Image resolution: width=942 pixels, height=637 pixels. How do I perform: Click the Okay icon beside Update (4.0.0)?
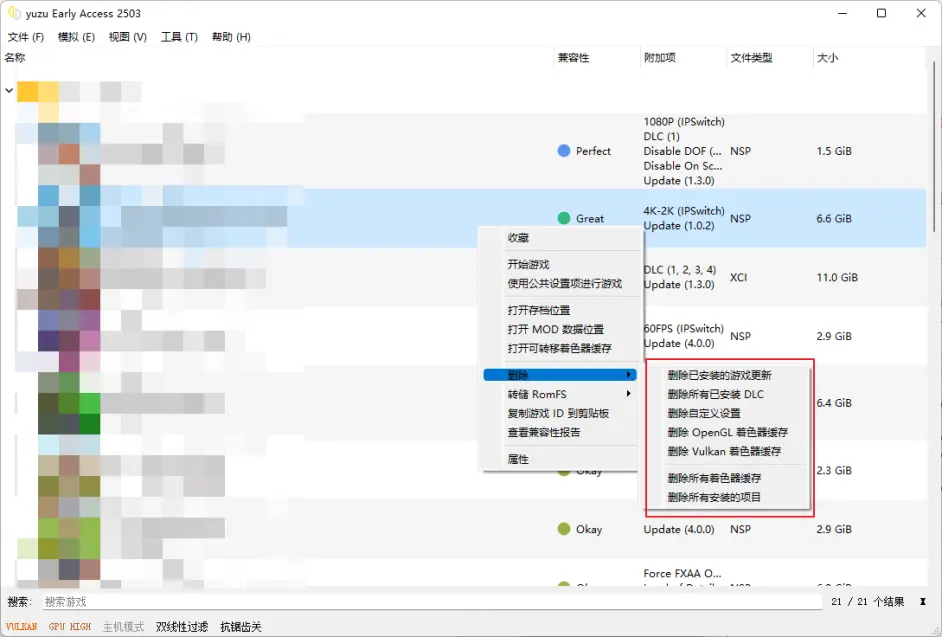pyautogui.click(x=564, y=529)
